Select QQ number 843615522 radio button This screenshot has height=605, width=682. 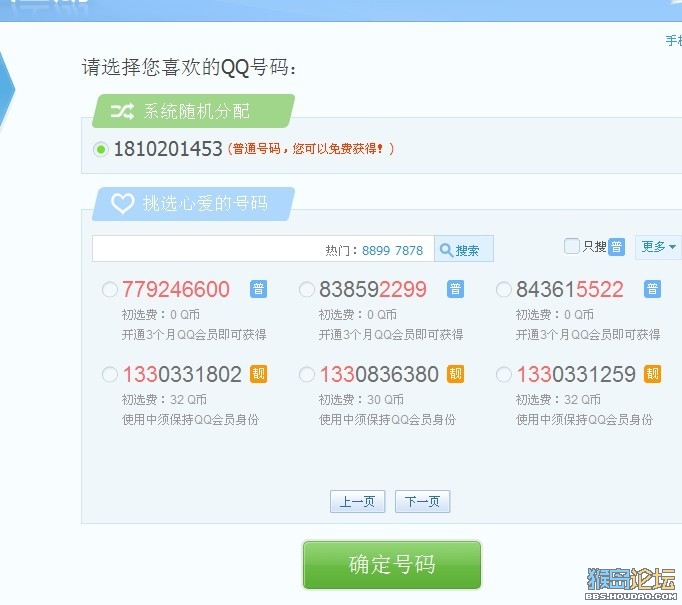504,289
